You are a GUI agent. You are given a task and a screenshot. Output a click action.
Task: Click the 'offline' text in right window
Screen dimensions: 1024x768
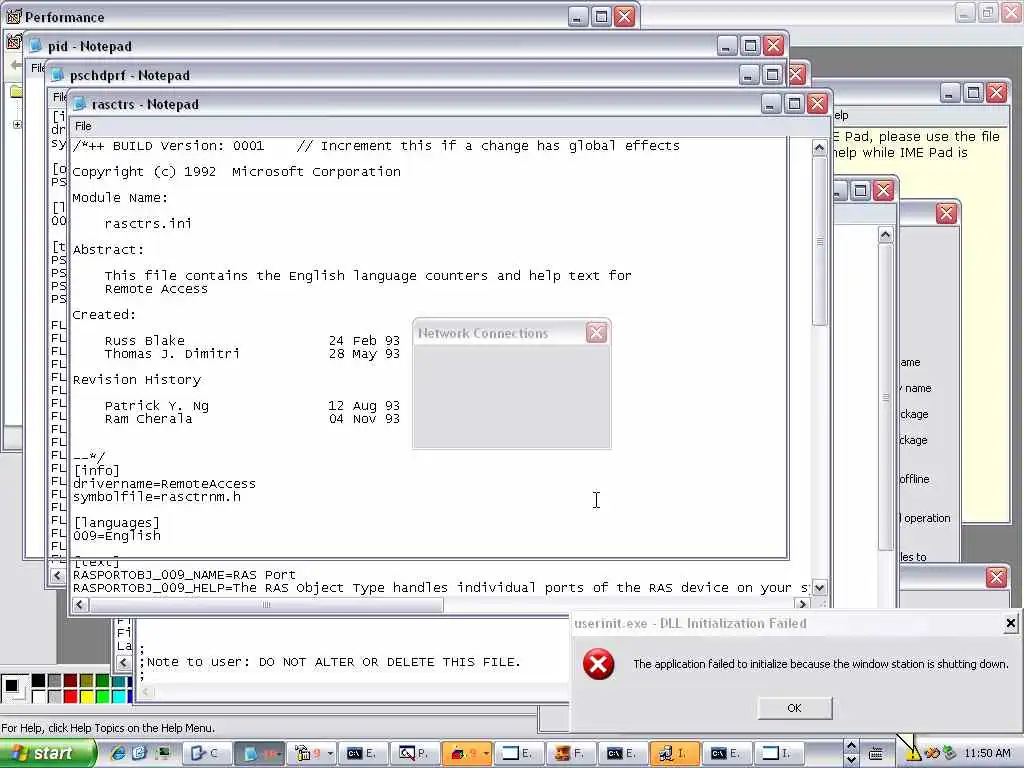(914, 479)
